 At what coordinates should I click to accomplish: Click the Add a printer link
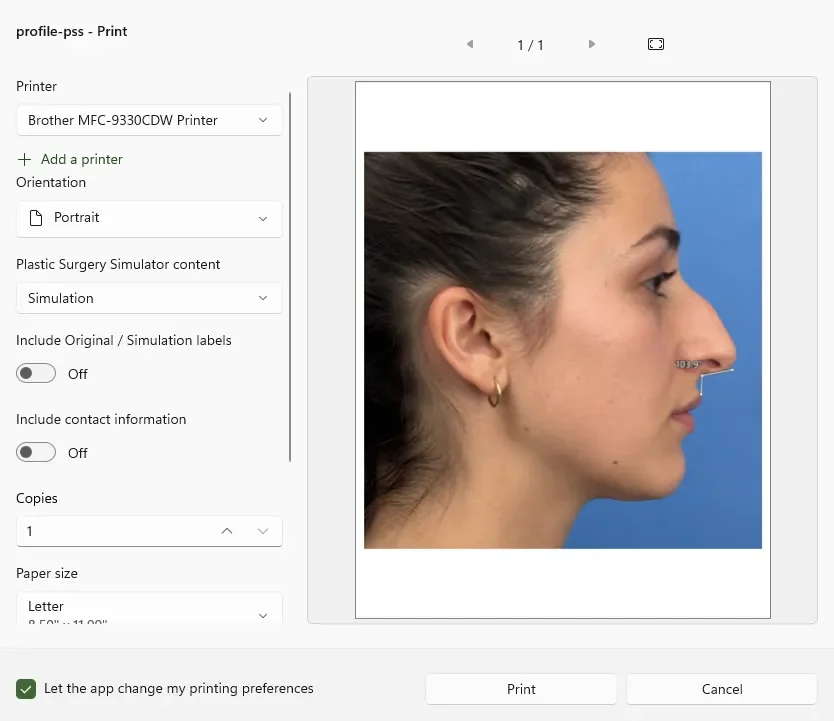click(82, 159)
